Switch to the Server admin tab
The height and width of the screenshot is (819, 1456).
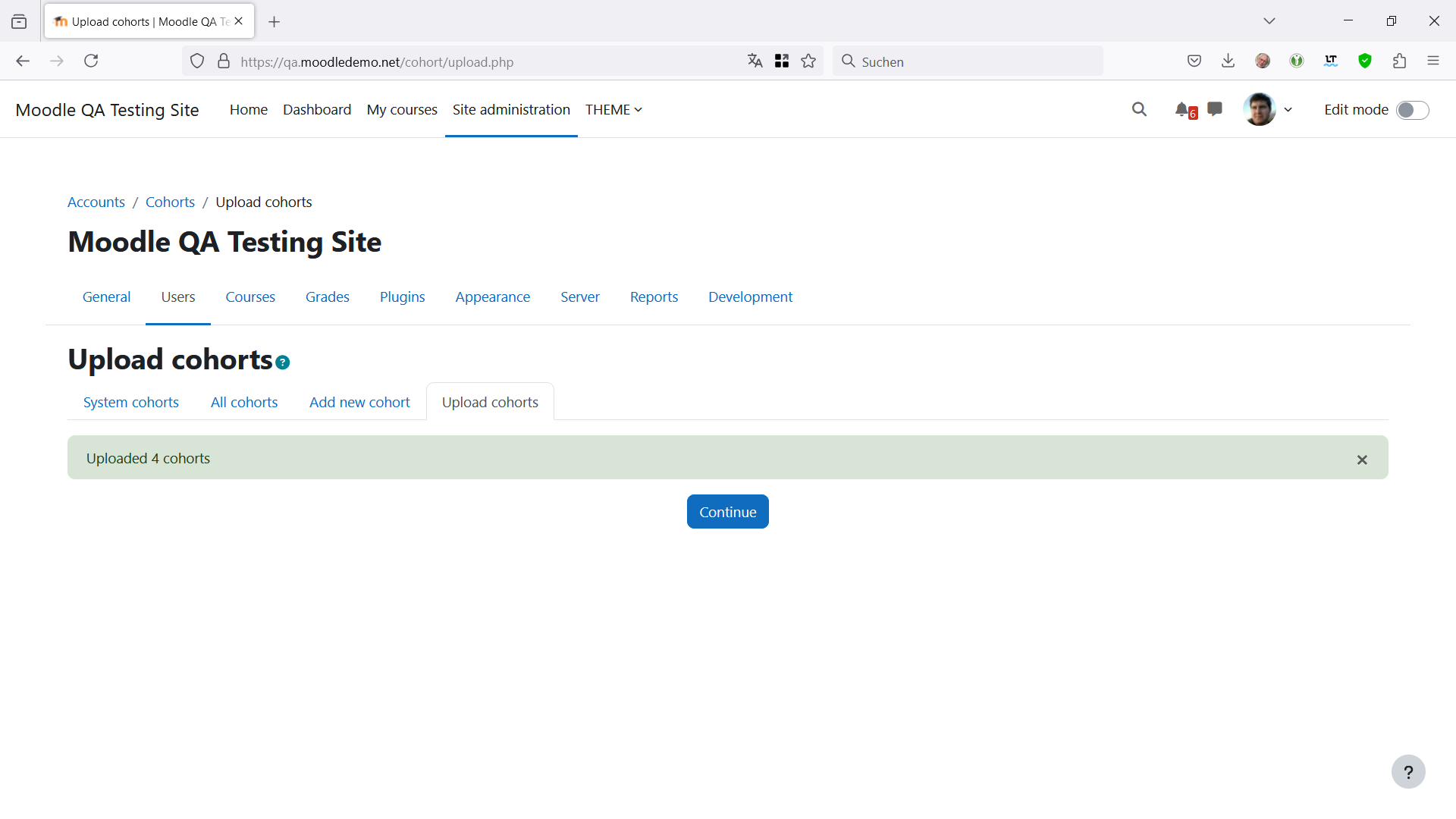pos(580,297)
